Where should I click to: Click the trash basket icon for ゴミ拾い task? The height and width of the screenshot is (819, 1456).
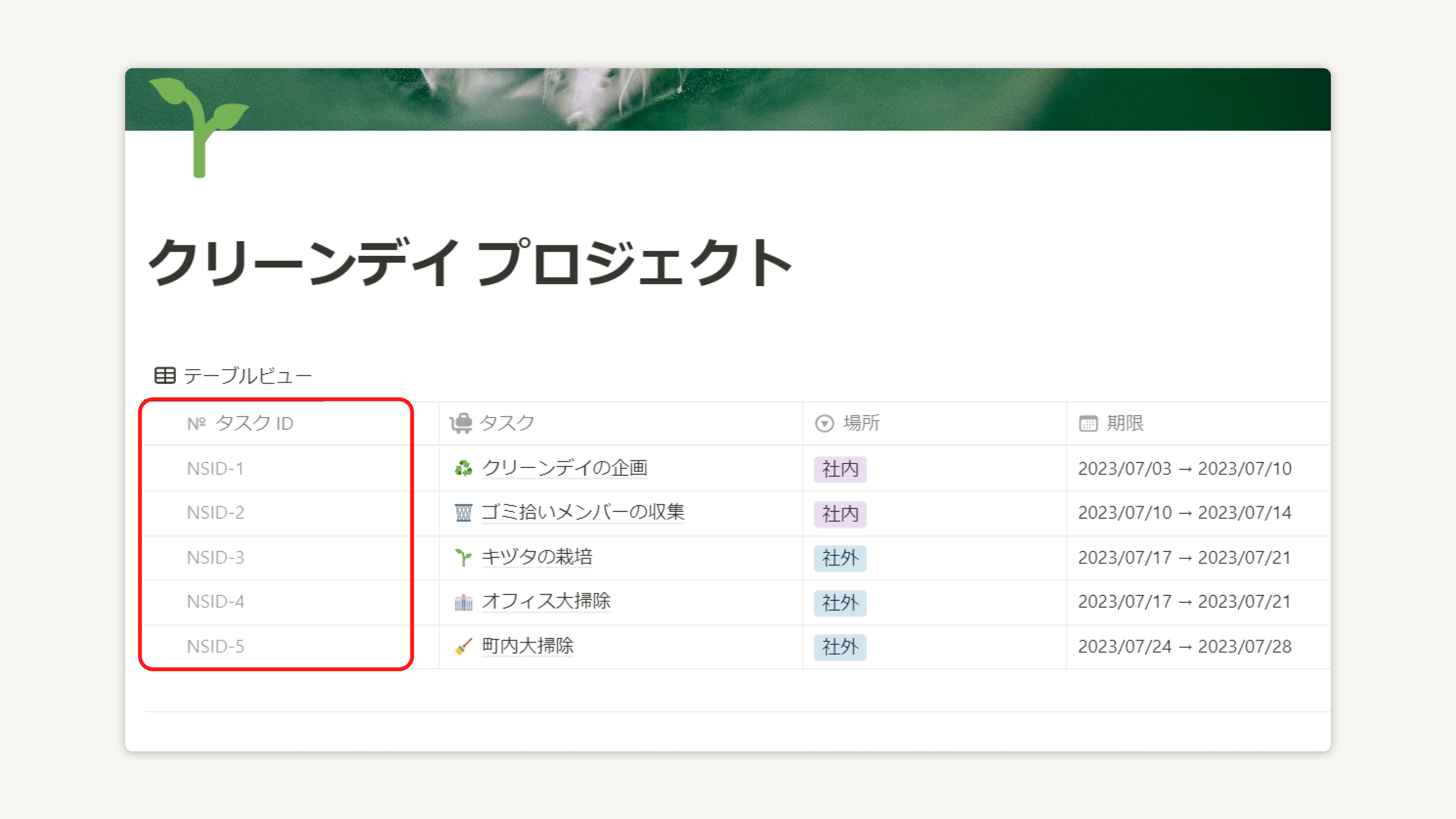click(x=463, y=513)
